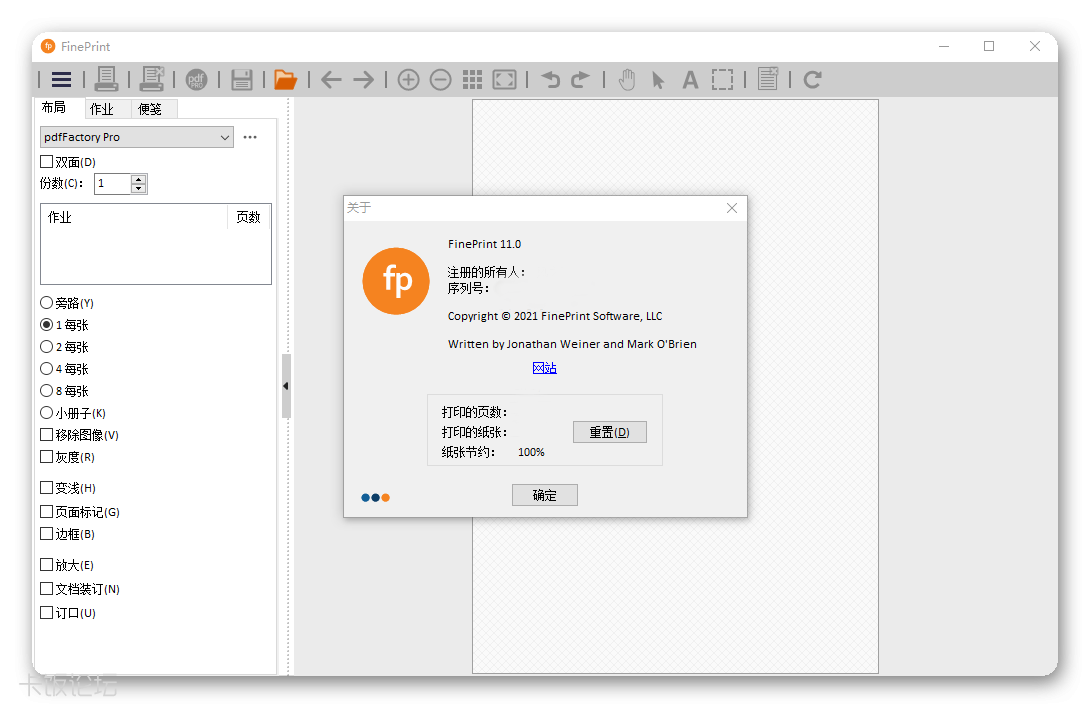Click the 作业 column header
The height and width of the screenshot is (708, 1090).
click(x=134, y=217)
